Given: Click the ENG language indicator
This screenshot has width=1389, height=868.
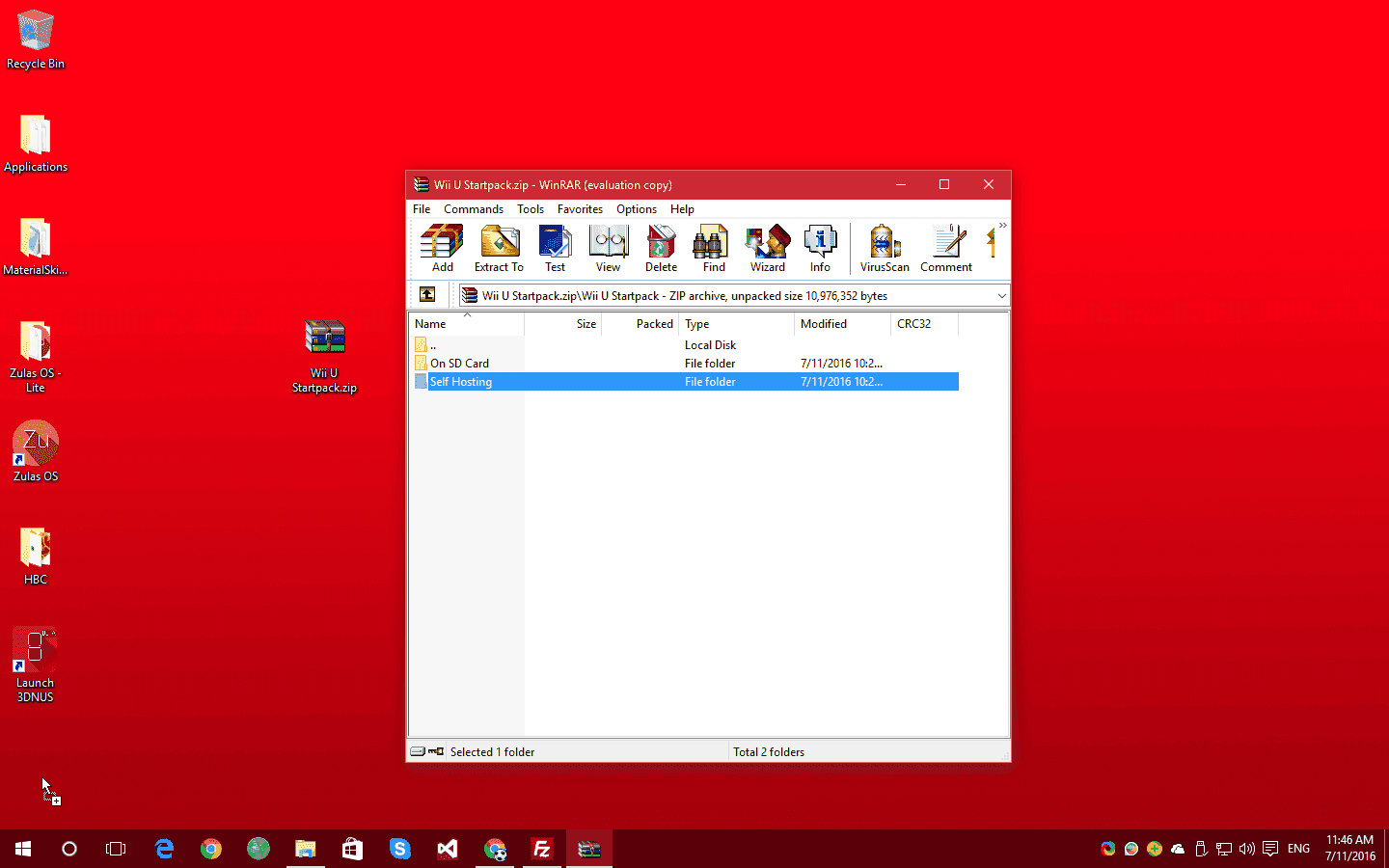Looking at the screenshot, I should point(1299,849).
